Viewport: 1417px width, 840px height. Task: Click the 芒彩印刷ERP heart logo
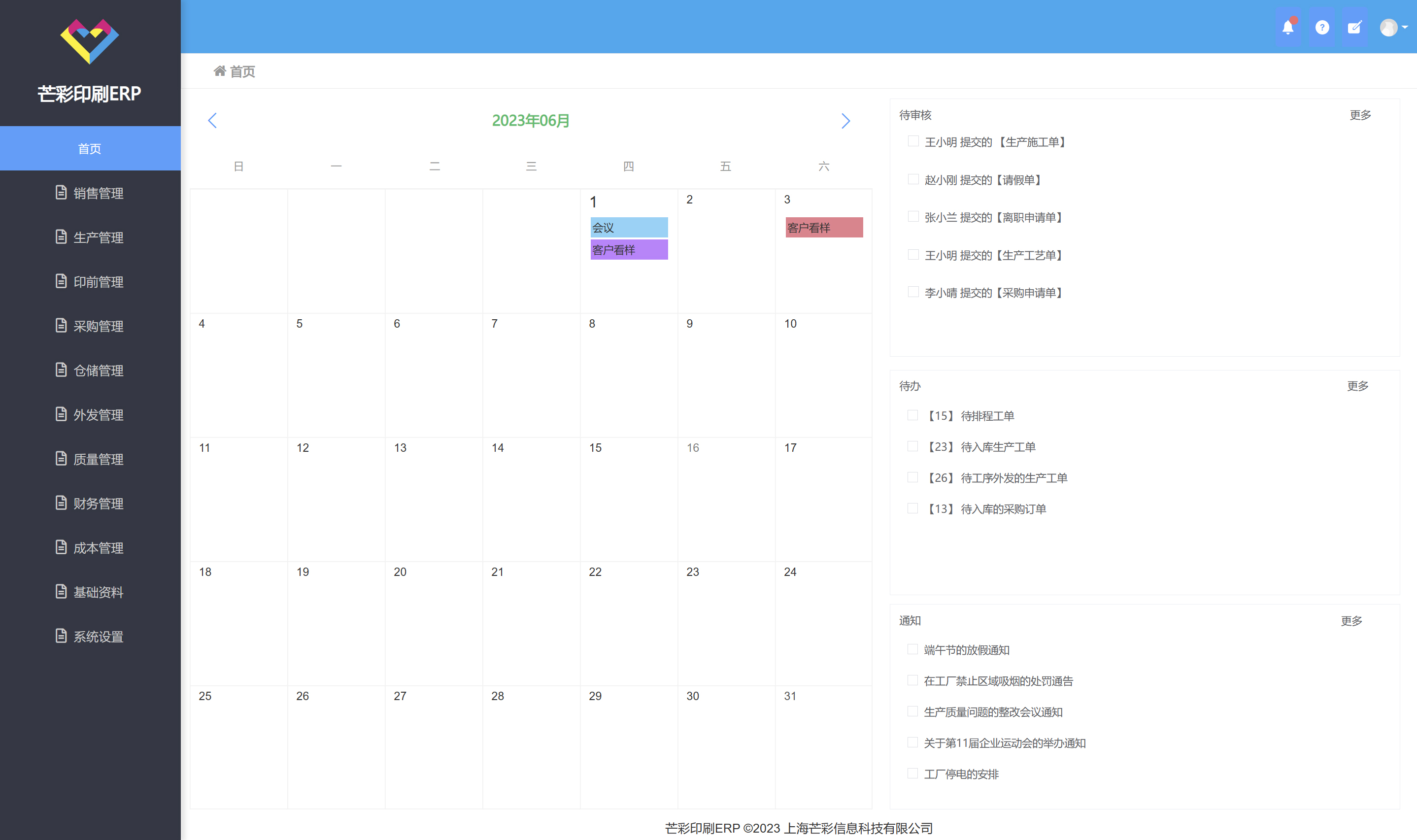tap(89, 41)
